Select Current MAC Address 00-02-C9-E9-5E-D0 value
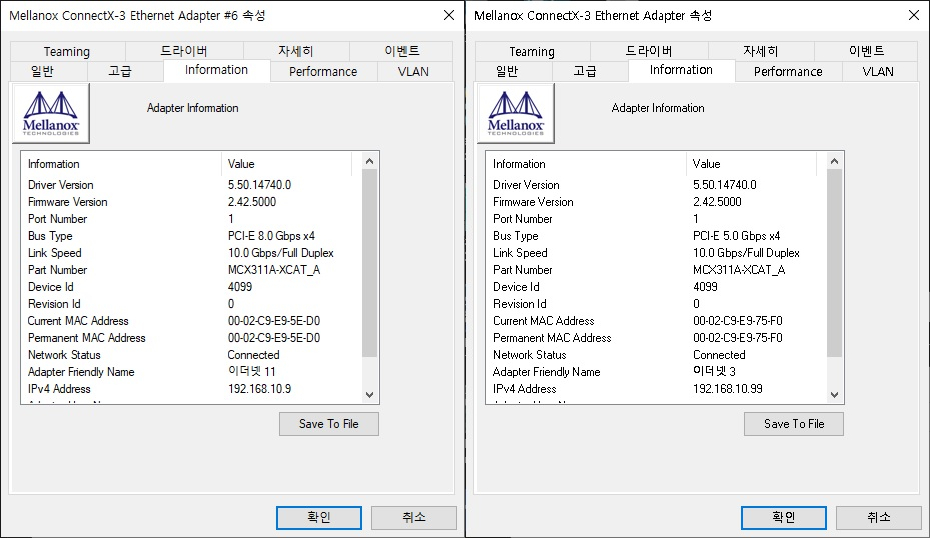 (274, 321)
